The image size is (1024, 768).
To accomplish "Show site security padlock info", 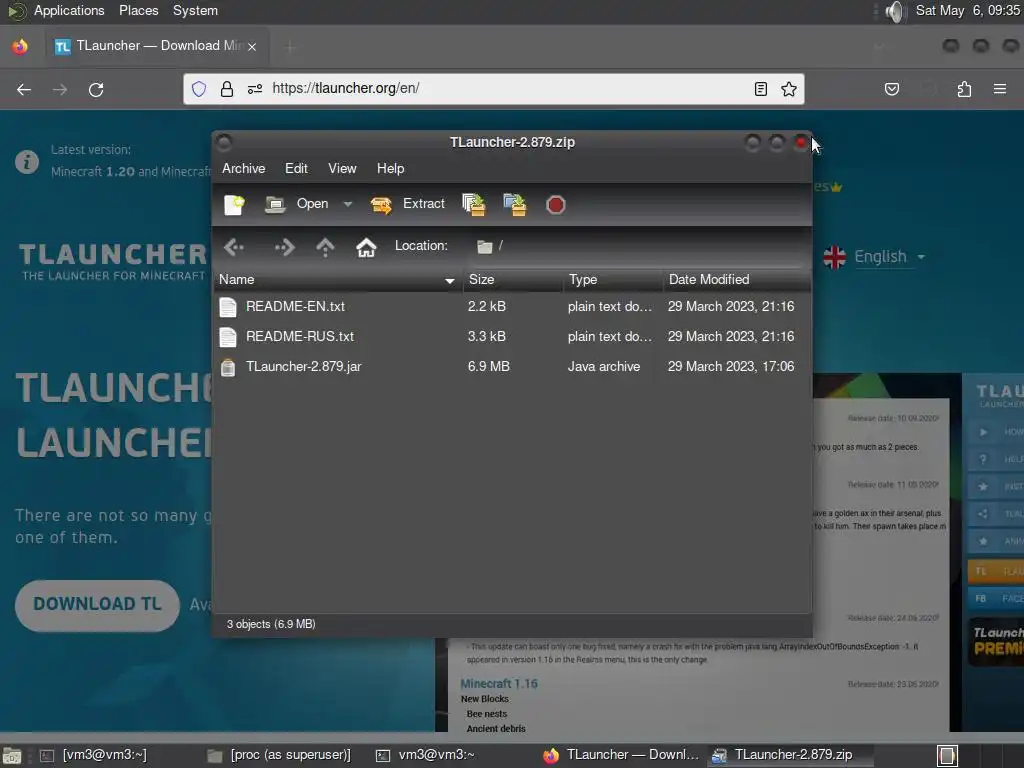I will coord(227,89).
